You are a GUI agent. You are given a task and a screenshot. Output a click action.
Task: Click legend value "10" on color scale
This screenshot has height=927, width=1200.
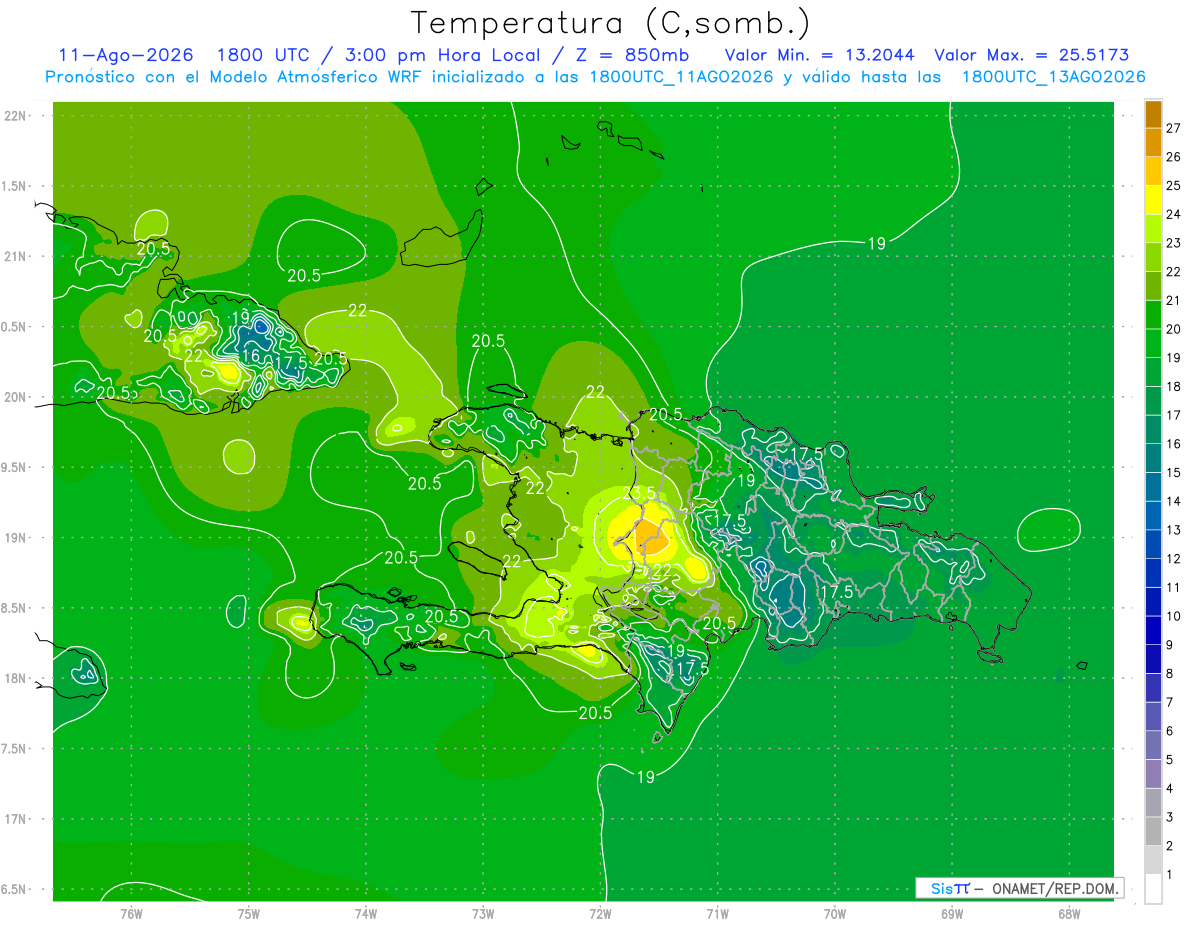pyautogui.click(x=1173, y=616)
